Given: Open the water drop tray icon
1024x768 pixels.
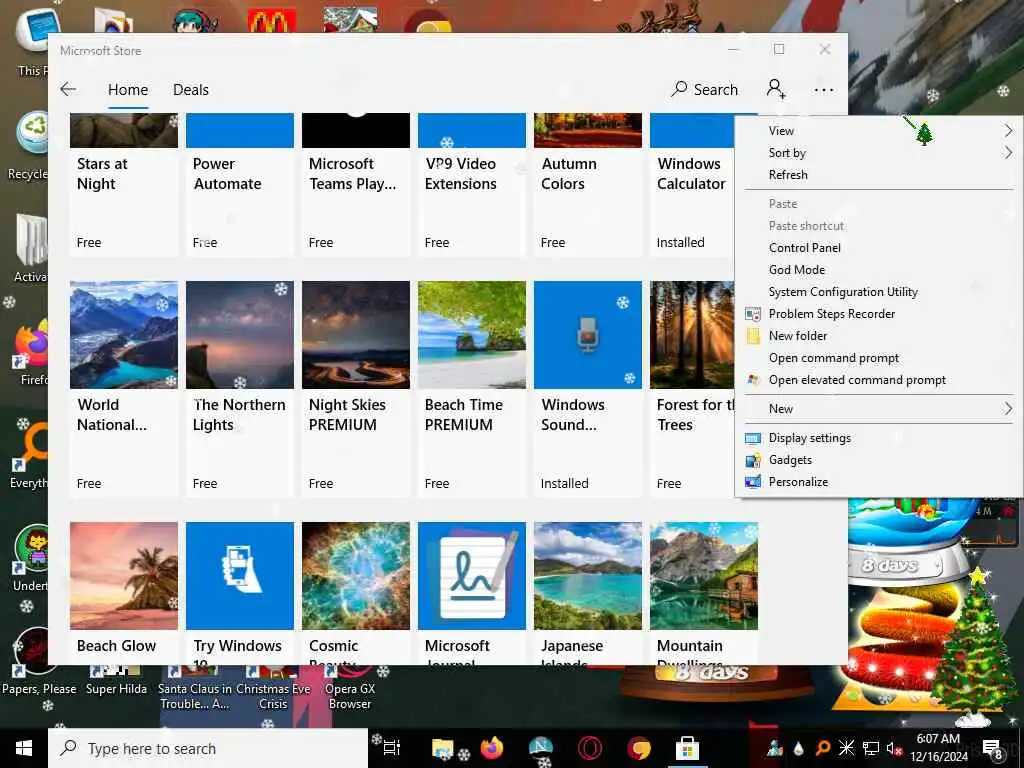Looking at the screenshot, I should coord(799,748).
